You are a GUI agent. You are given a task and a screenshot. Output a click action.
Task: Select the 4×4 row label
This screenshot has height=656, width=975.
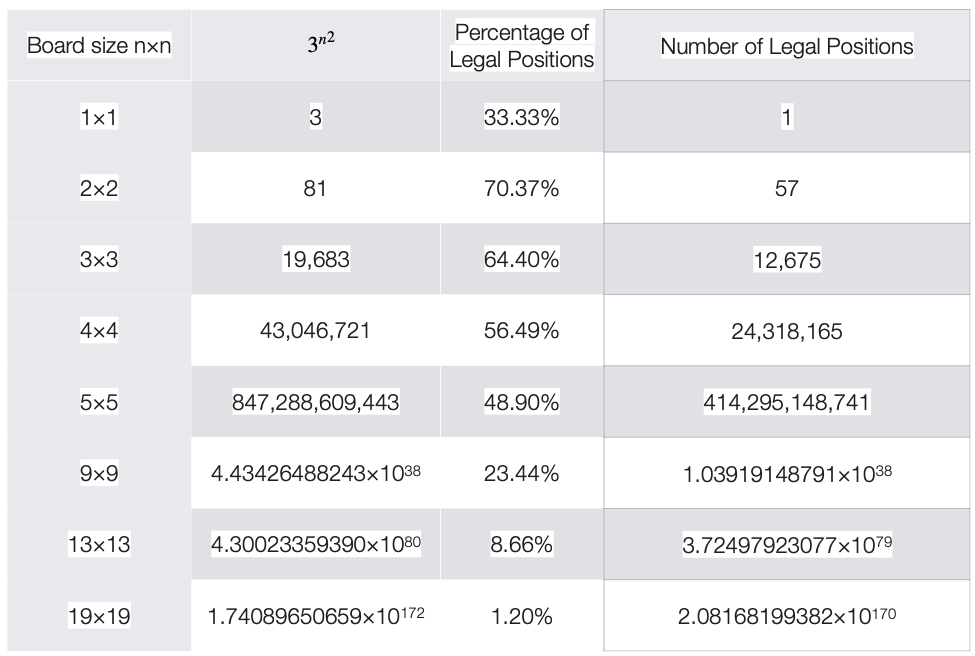(x=99, y=330)
